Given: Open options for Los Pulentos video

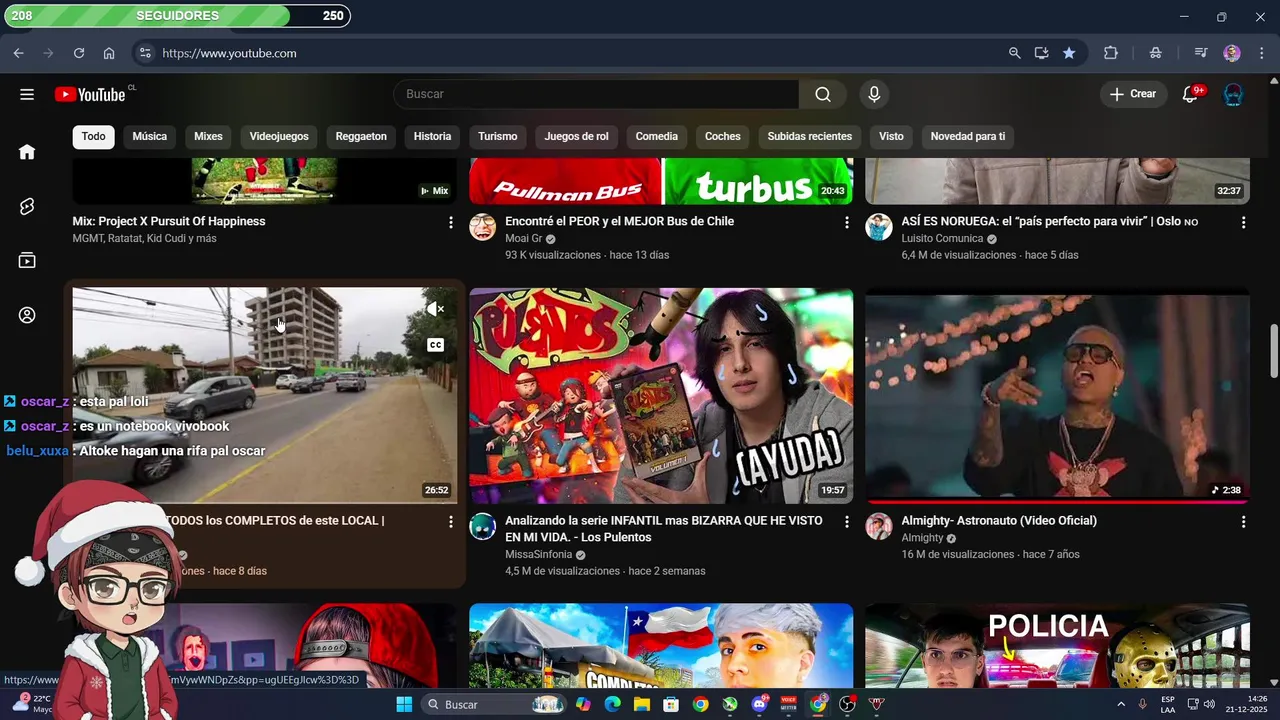Looking at the screenshot, I should click(x=846, y=521).
